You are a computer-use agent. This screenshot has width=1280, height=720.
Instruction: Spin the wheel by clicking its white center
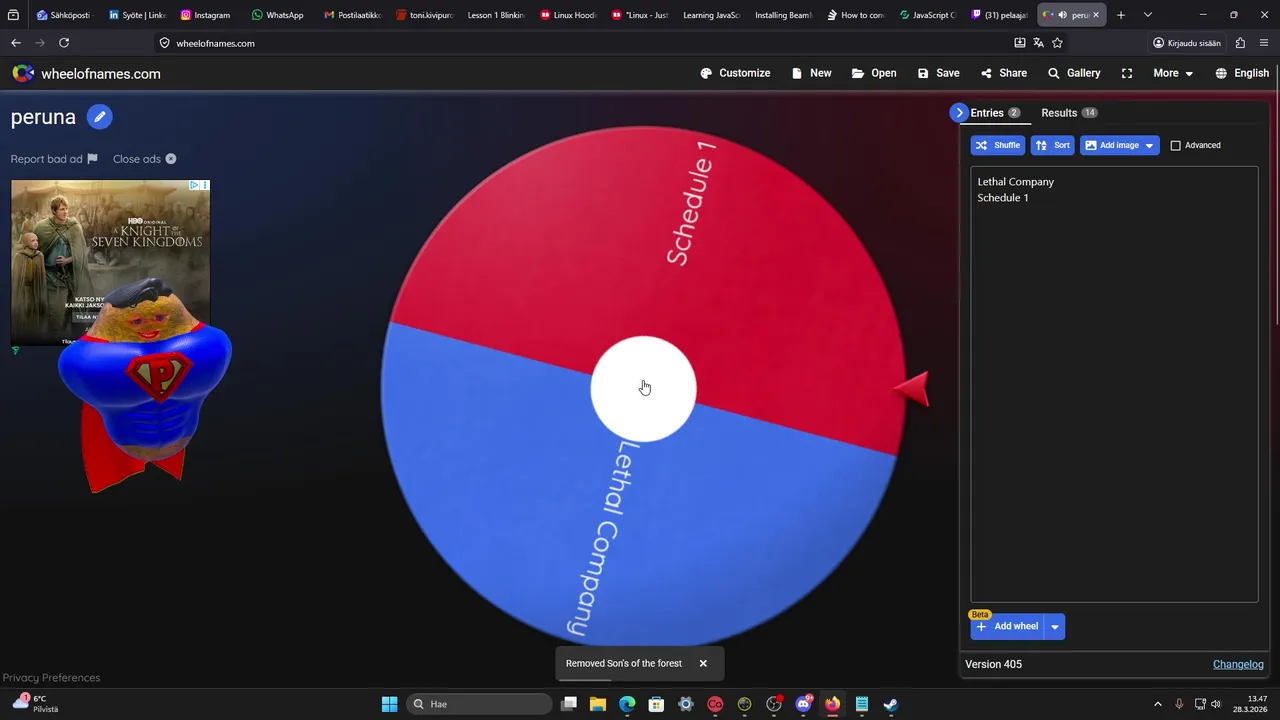[x=643, y=388]
